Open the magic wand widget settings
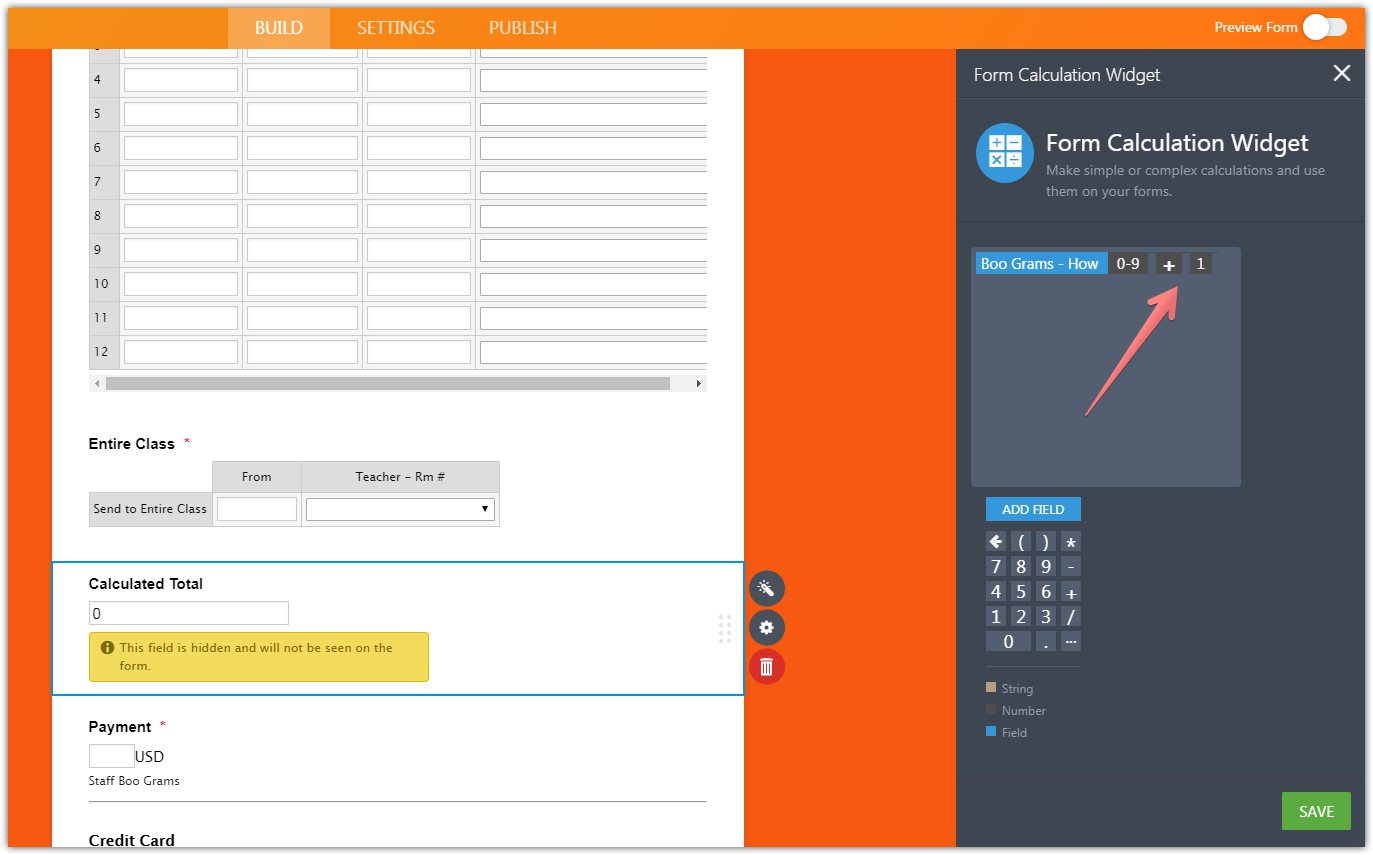This screenshot has width=1373, height=855. pyautogui.click(x=766, y=589)
